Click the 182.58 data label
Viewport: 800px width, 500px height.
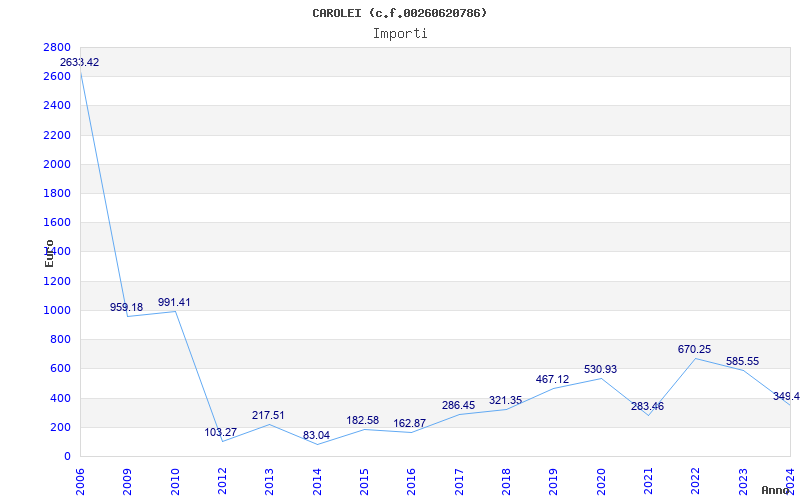tap(363, 421)
